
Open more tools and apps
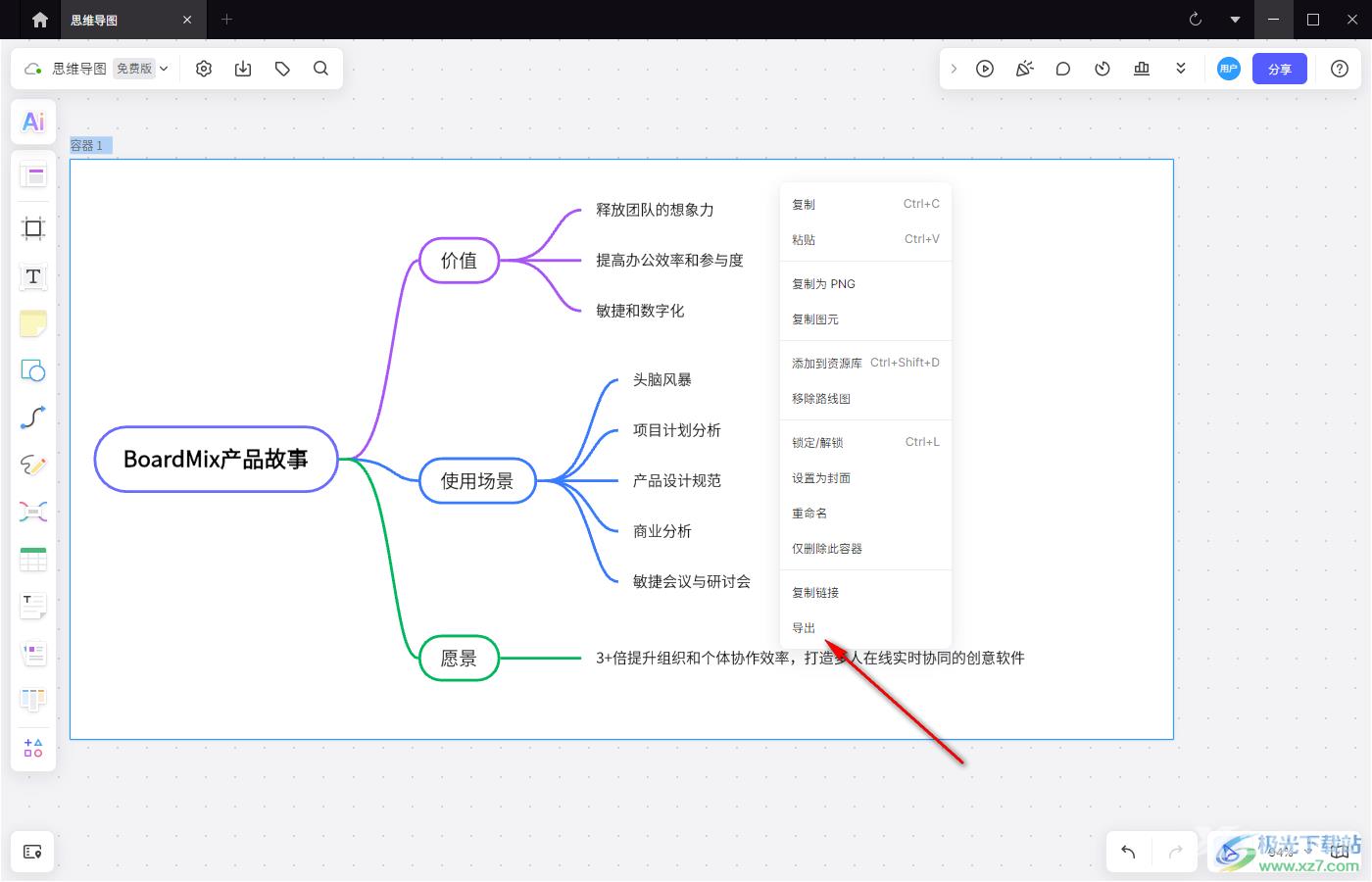(33, 748)
